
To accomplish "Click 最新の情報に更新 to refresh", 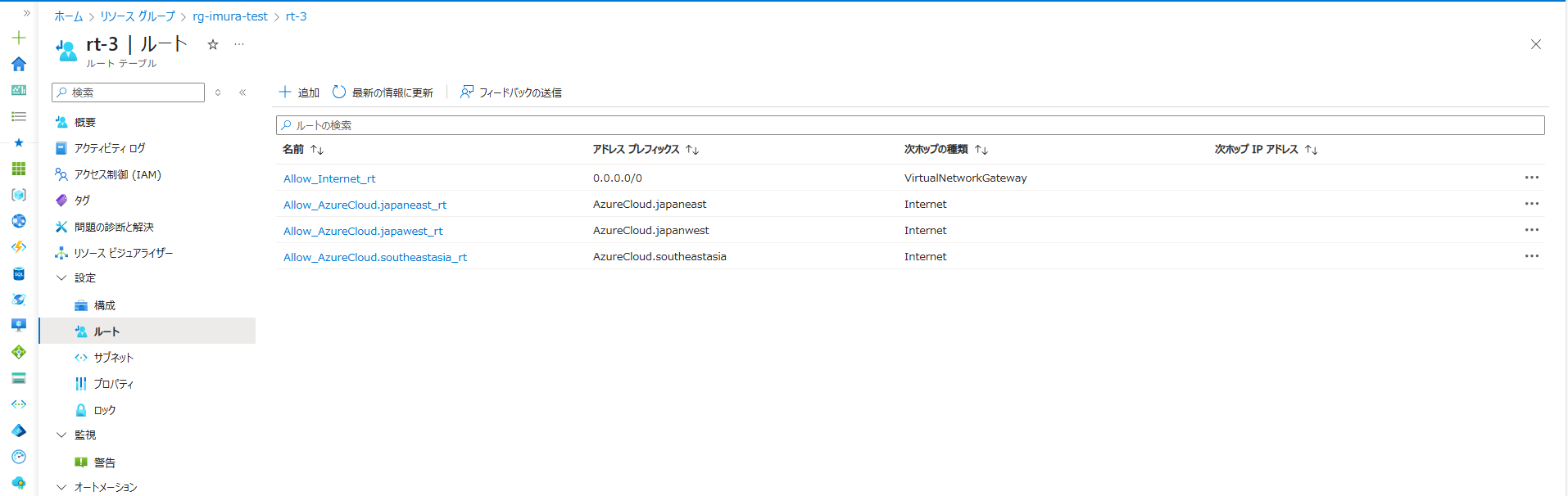I will coord(383,92).
